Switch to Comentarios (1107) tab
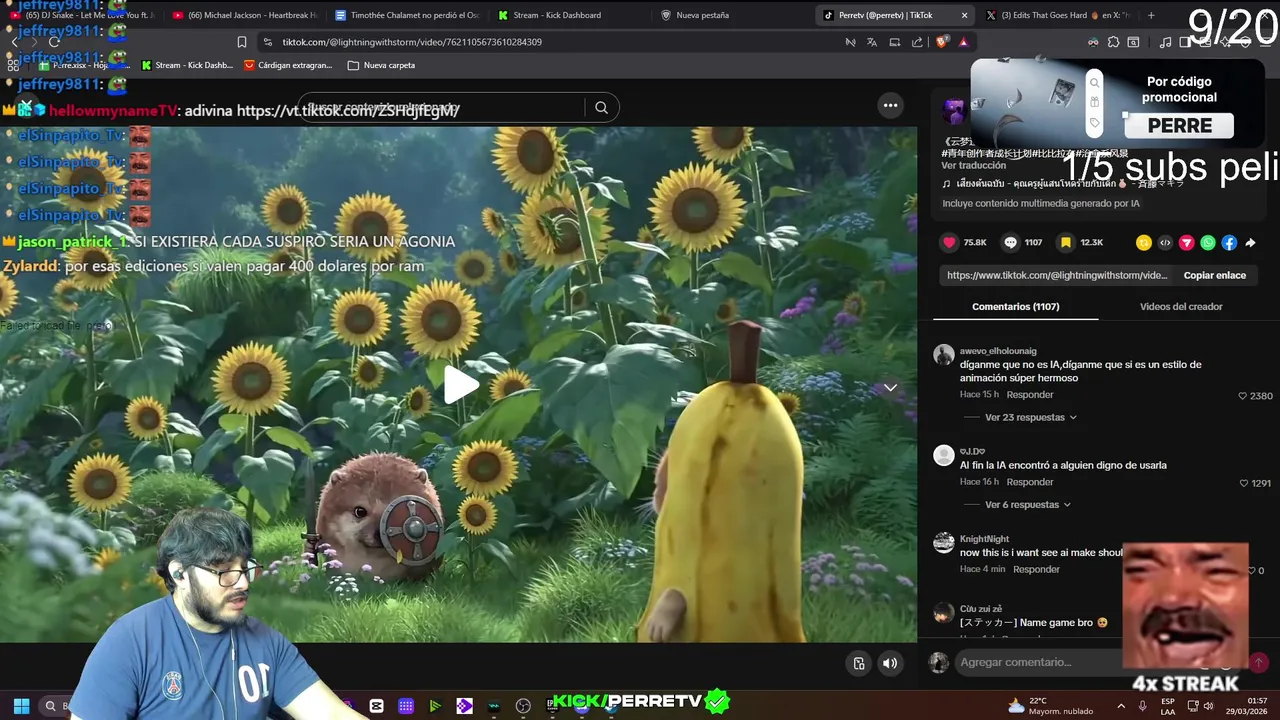Image resolution: width=1280 pixels, height=720 pixels. coord(1015,307)
